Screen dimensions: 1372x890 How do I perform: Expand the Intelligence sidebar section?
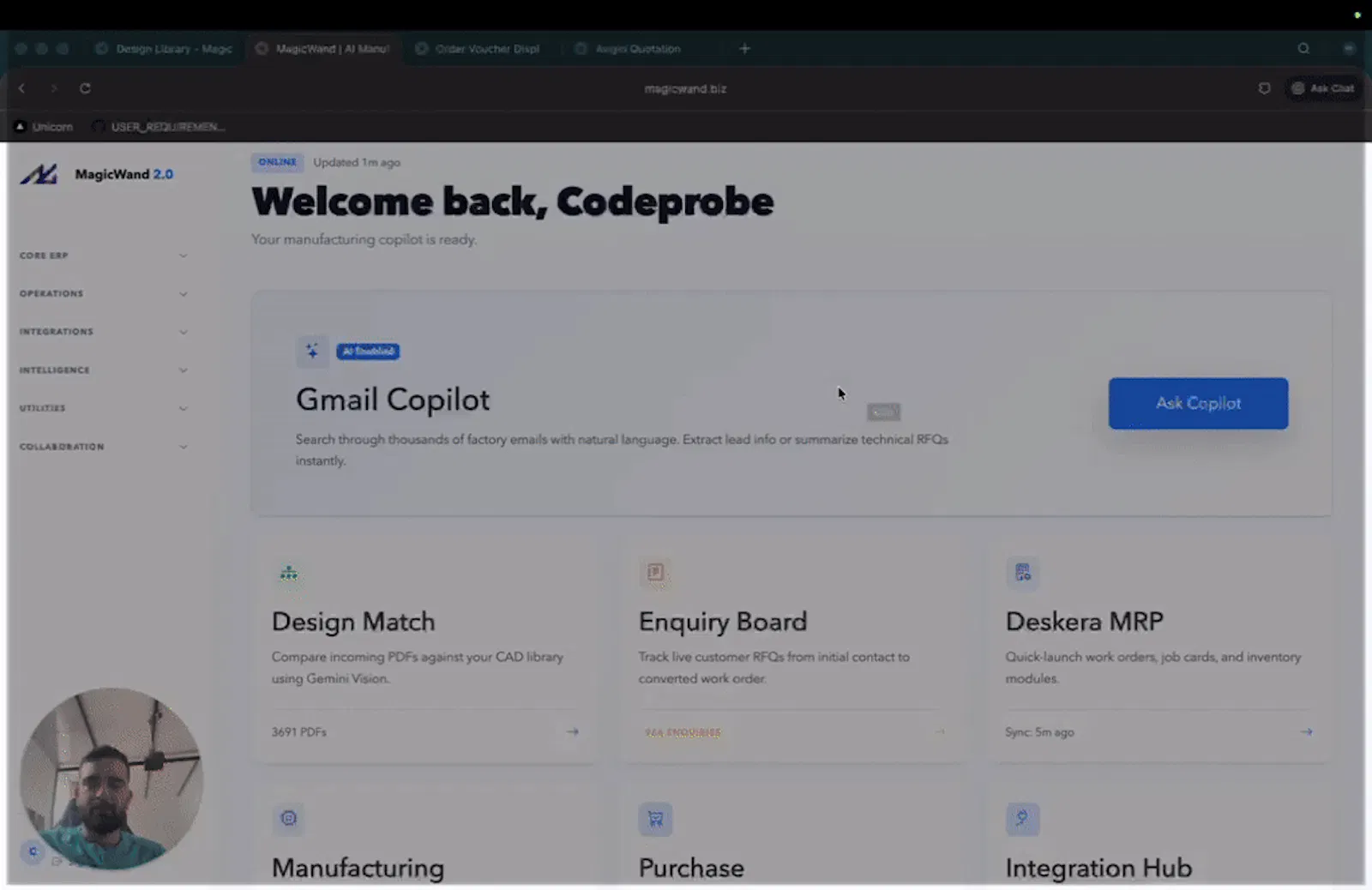[x=103, y=370]
